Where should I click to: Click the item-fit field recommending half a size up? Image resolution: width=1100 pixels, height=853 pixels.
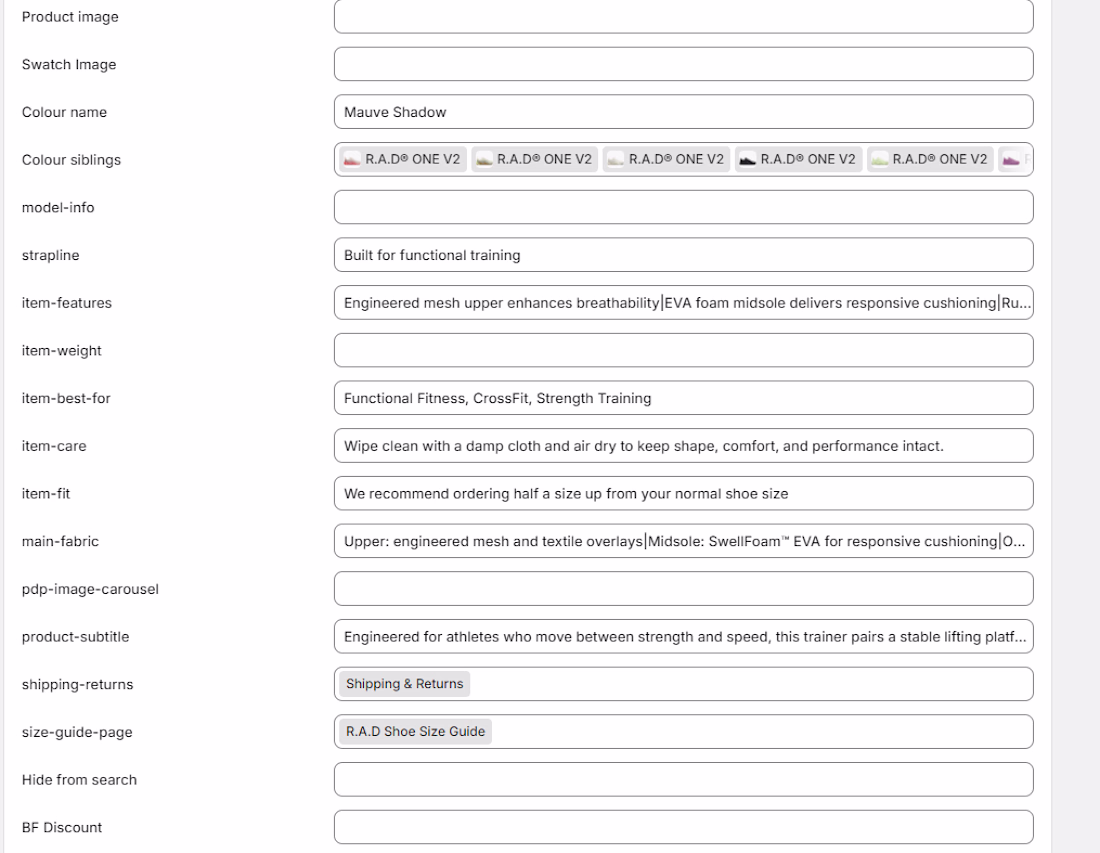pyautogui.click(x=683, y=493)
